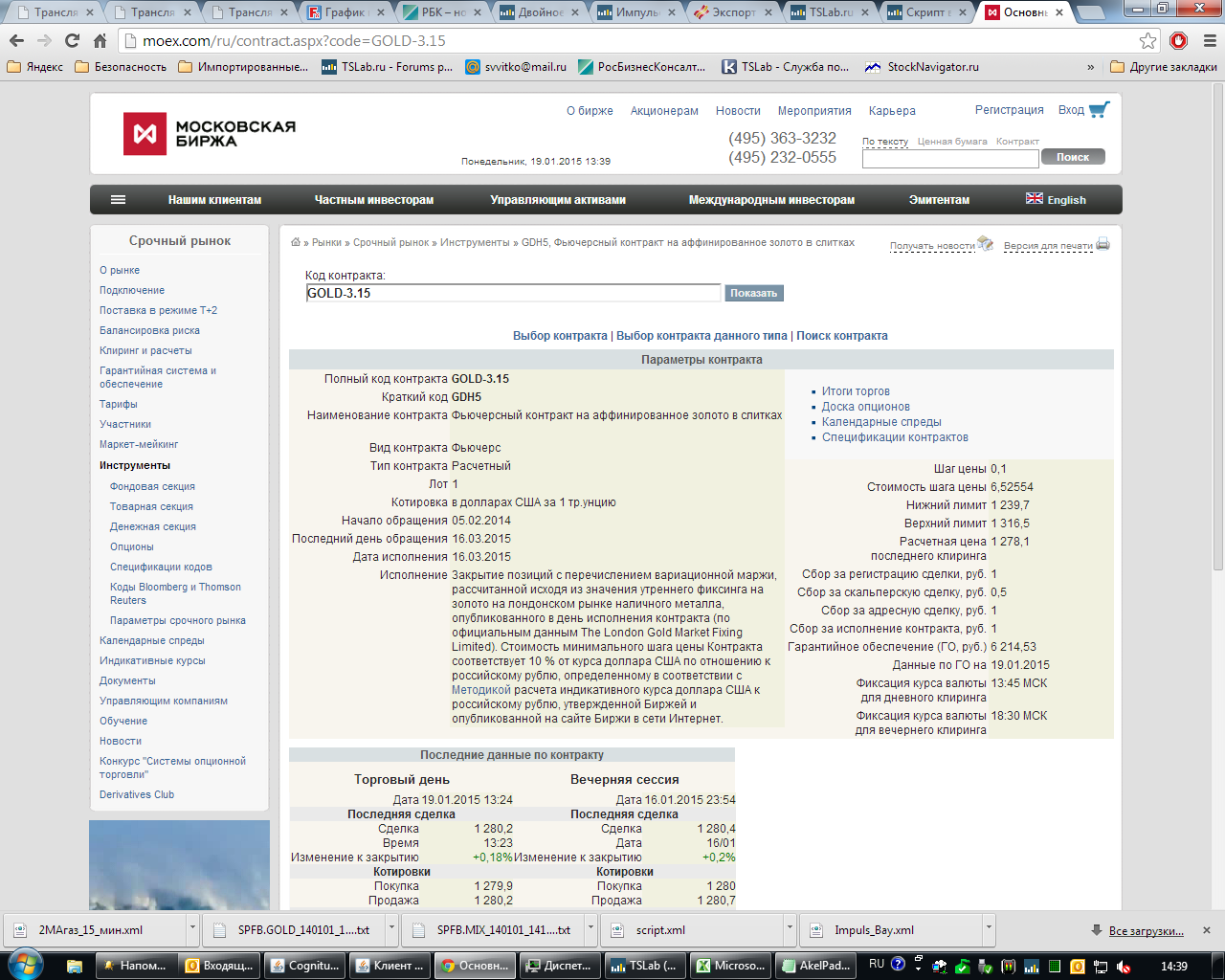1225x980 pixels.
Task: Open Выбор контракта данного типа link
Action: click(702, 336)
